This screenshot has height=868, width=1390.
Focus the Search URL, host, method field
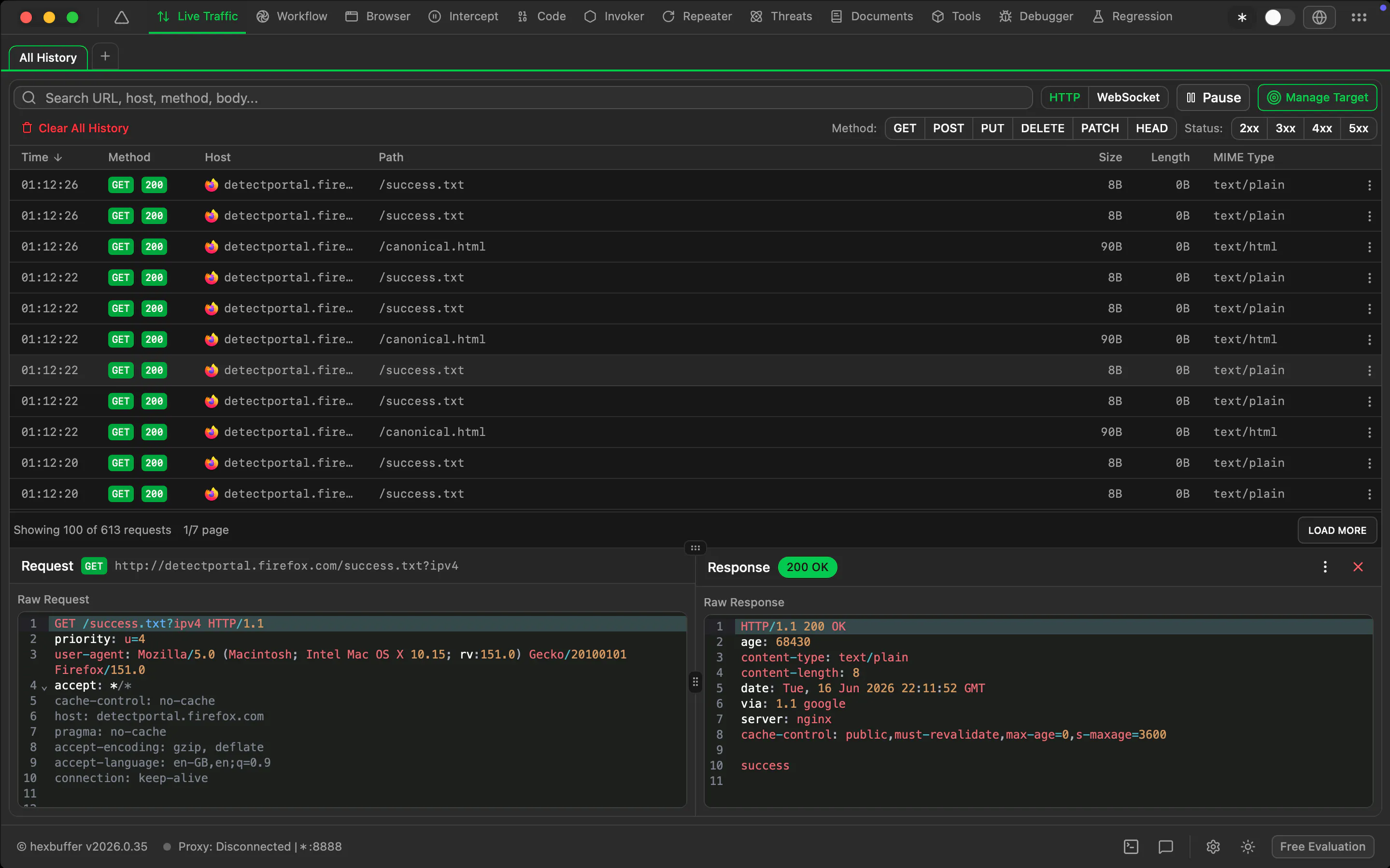click(x=523, y=98)
